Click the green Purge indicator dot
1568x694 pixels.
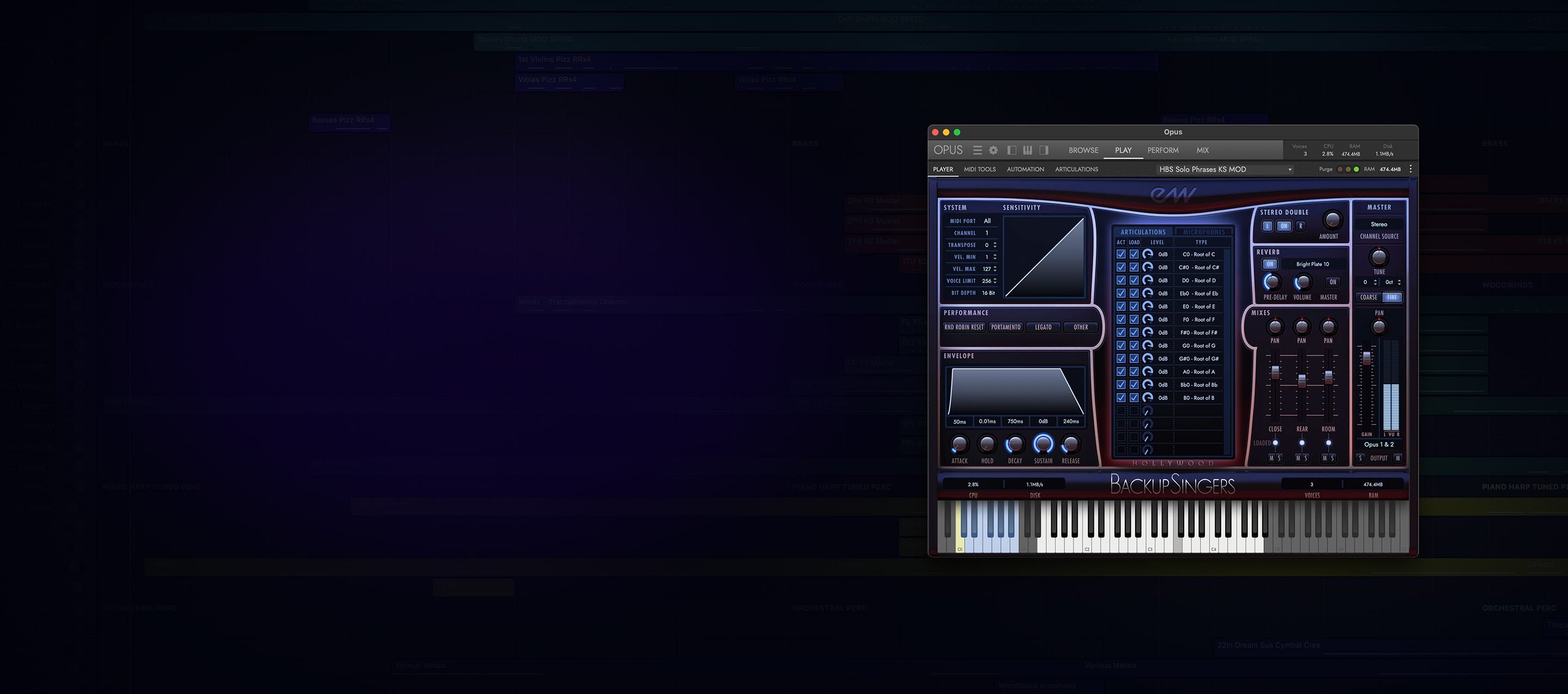(x=1356, y=169)
